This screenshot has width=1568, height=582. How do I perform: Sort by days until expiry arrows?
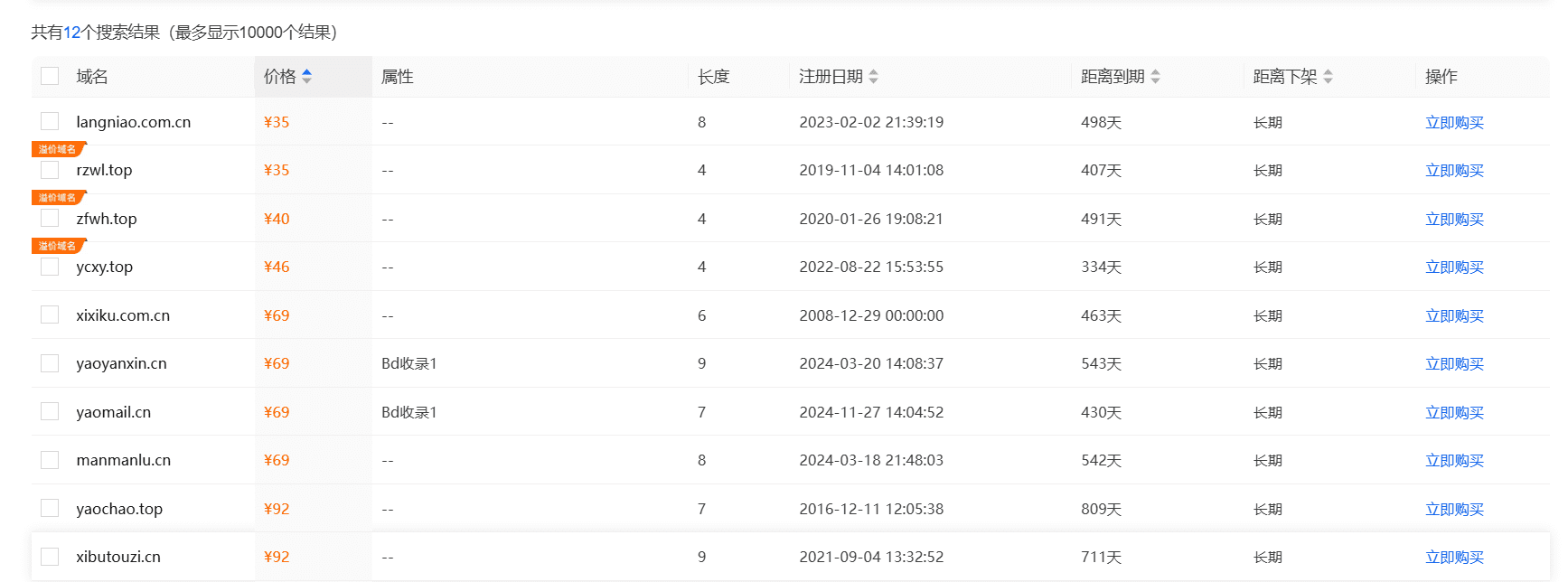[1155, 77]
